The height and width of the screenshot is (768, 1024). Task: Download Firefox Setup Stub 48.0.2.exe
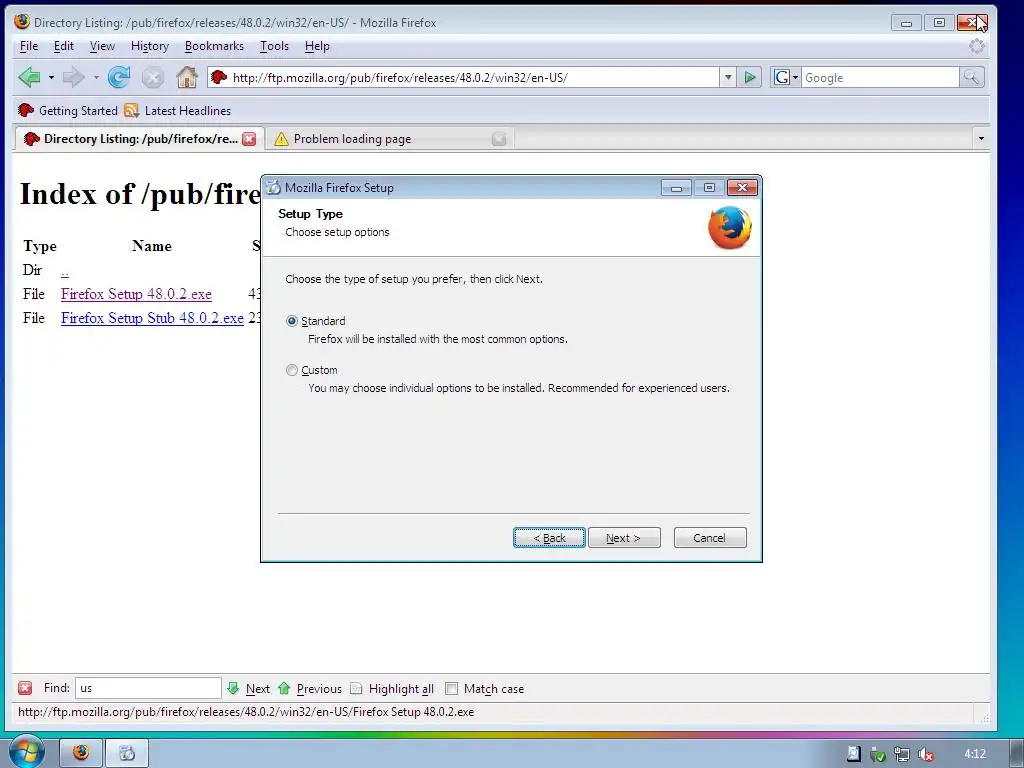click(x=152, y=318)
